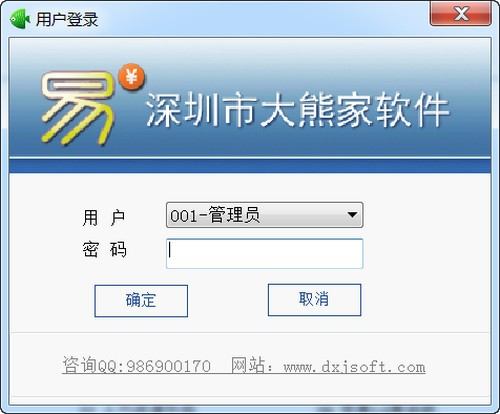This screenshot has height=414, width=500.
Task: Click the 咨询 text in footer
Action: [x=79, y=365]
